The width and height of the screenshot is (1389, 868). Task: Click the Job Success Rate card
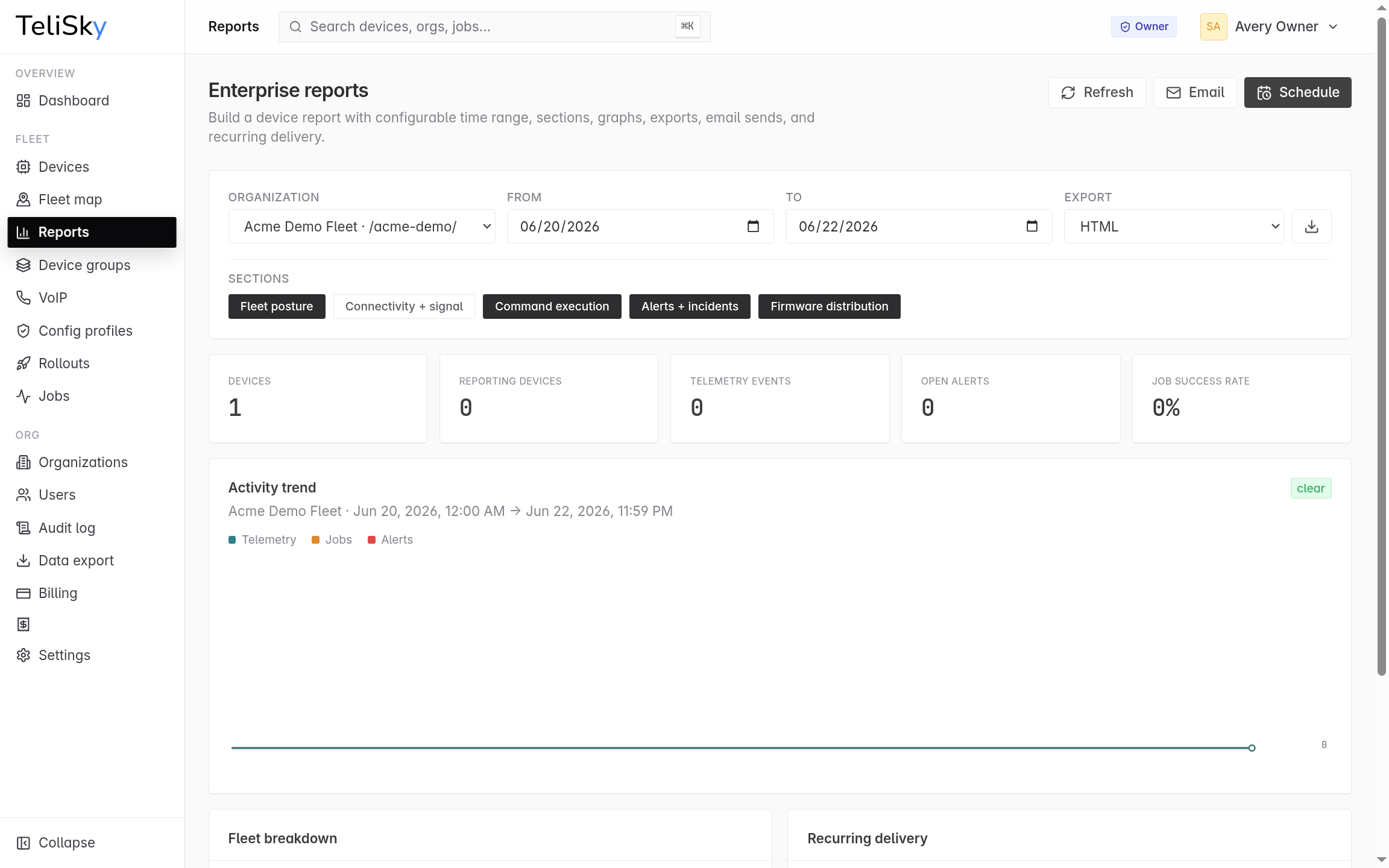click(1242, 398)
